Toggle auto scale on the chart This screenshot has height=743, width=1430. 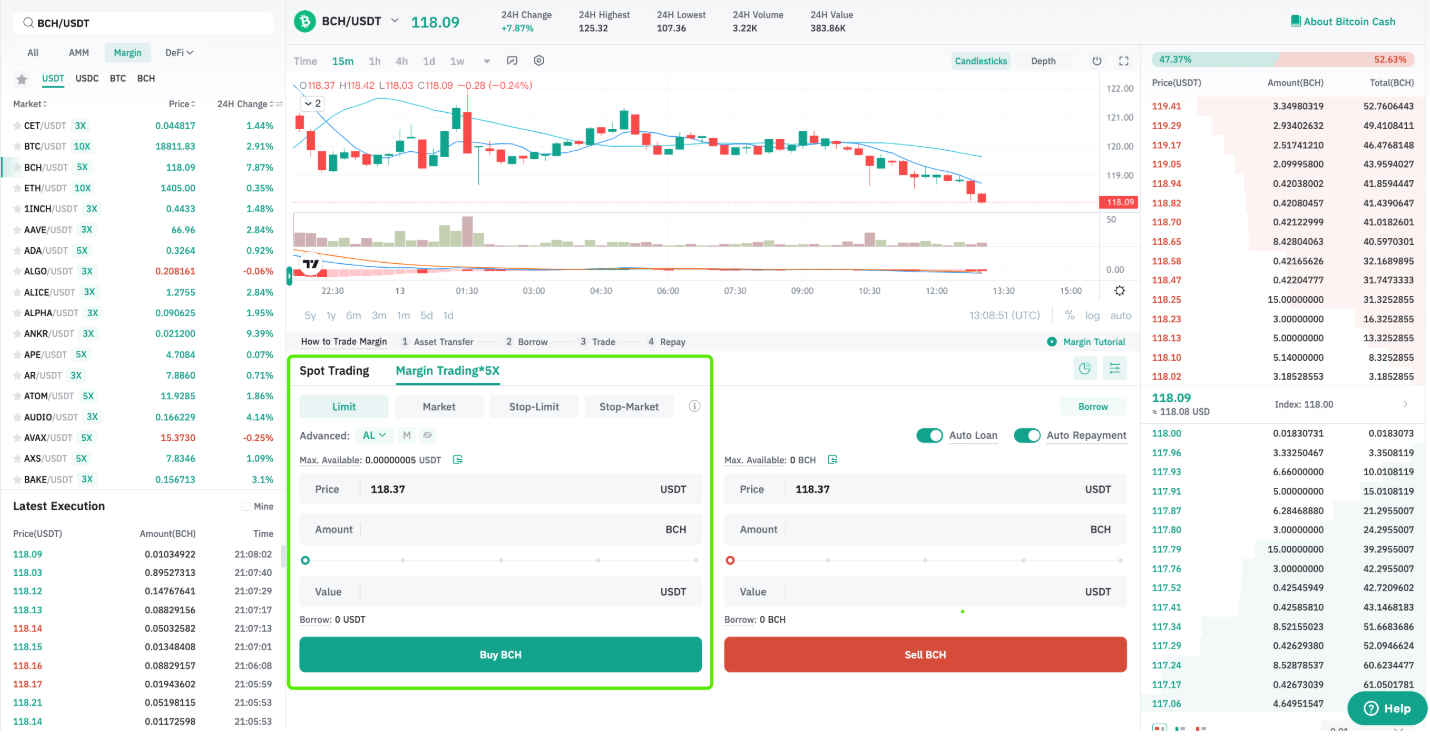pyautogui.click(x=1121, y=315)
